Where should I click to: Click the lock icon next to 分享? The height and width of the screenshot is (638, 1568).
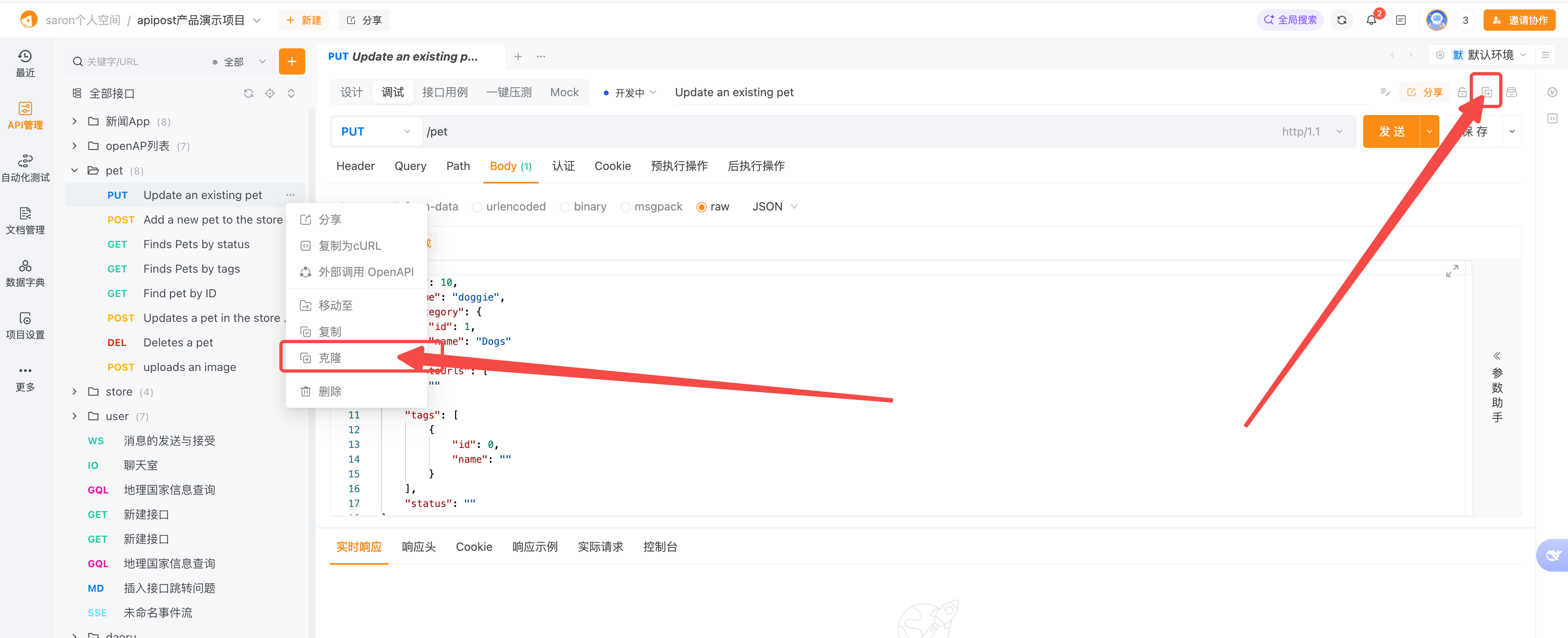[1462, 92]
